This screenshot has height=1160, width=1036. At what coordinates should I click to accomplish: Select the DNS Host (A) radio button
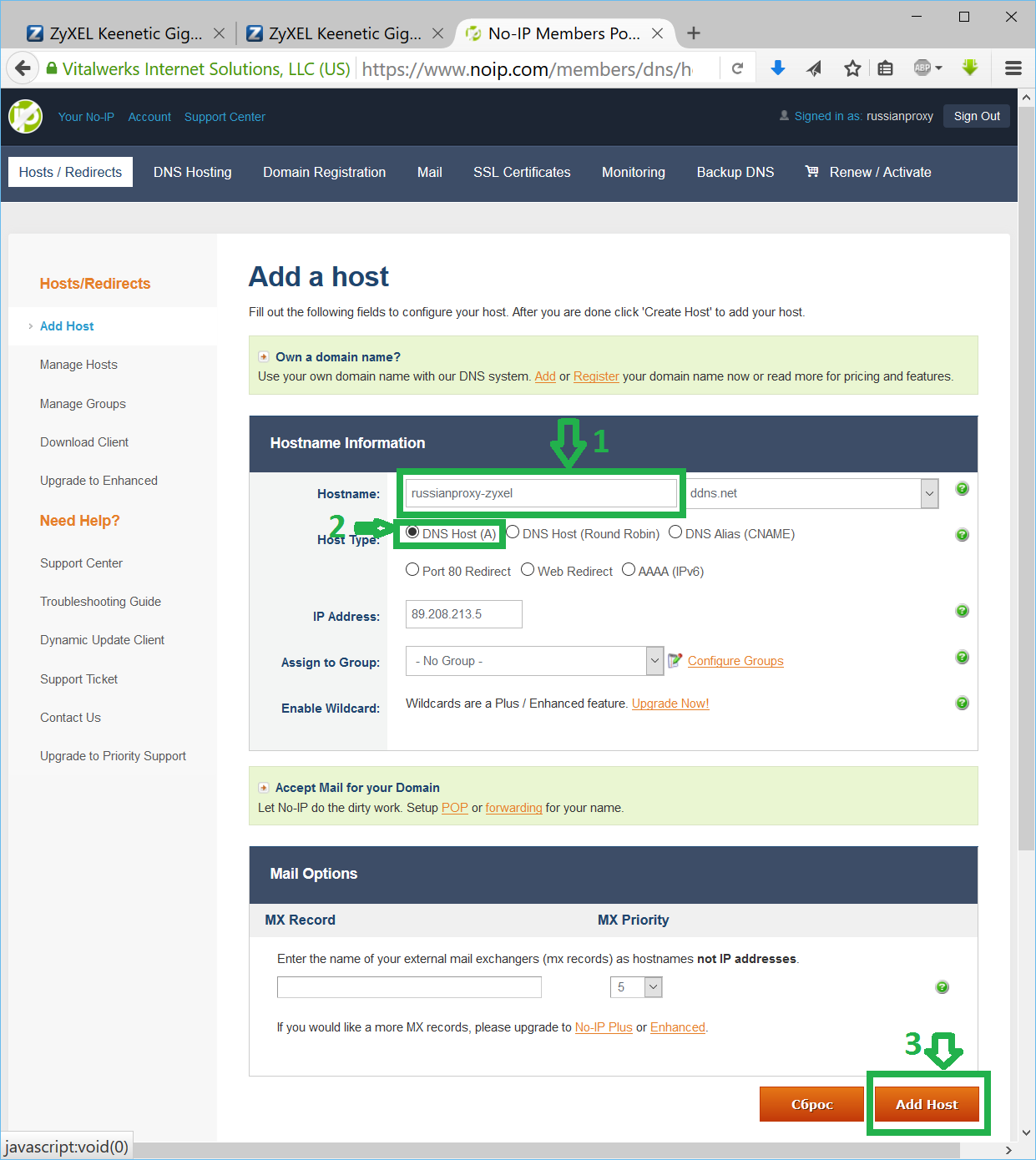click(x=412, y=532)
